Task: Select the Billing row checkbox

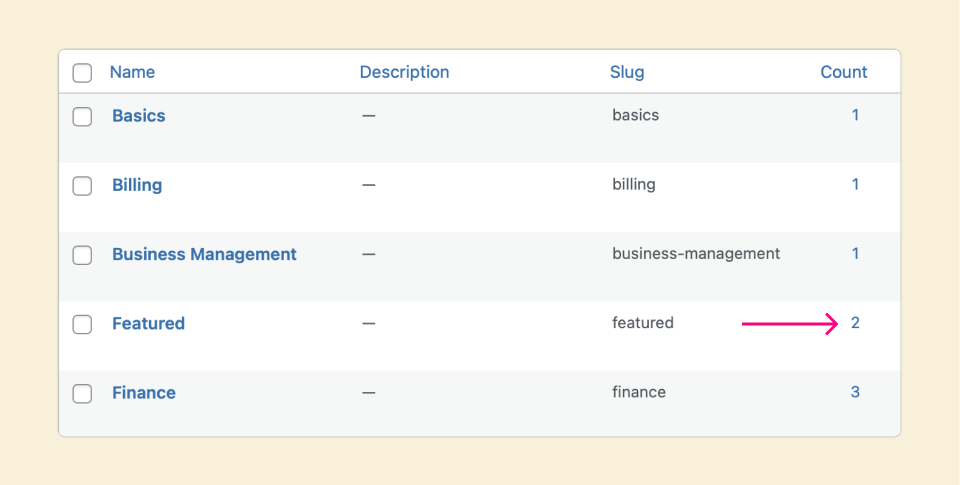Action: 82,186
